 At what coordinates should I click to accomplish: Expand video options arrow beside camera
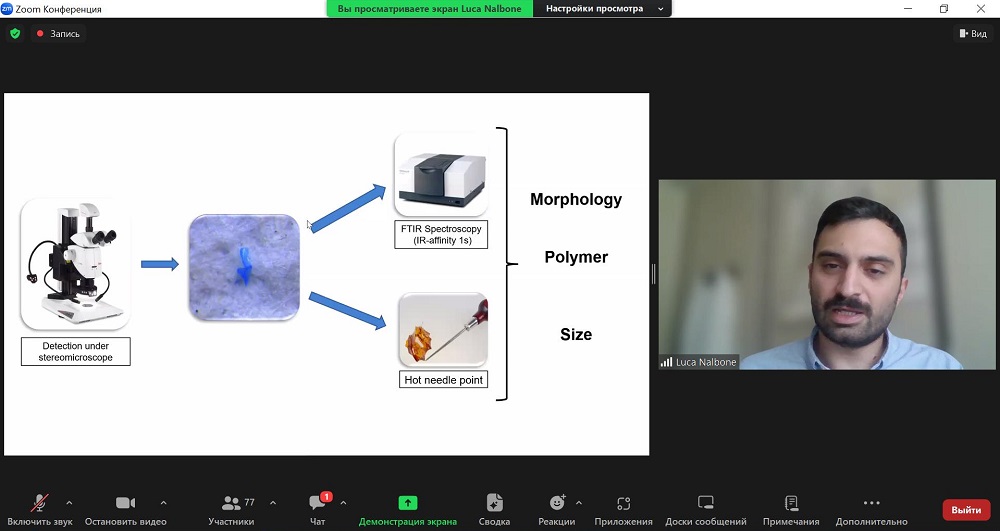pos(163,502)
